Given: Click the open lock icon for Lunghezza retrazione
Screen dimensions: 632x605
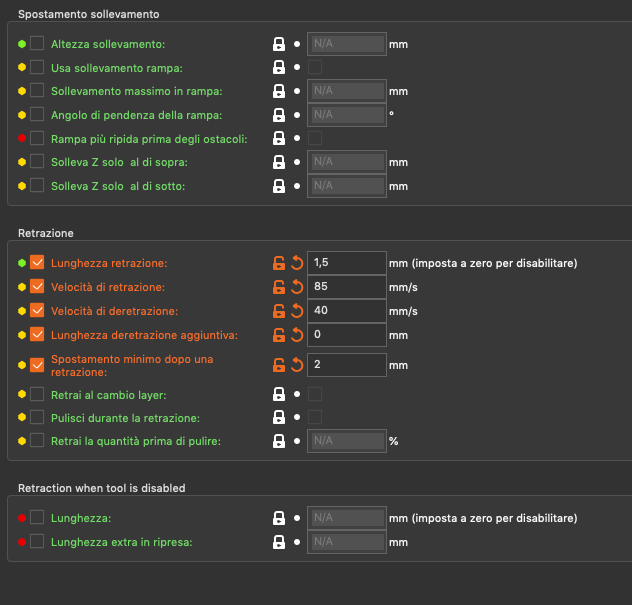Looking at the screenshot, I should click(x=280, y=263).
